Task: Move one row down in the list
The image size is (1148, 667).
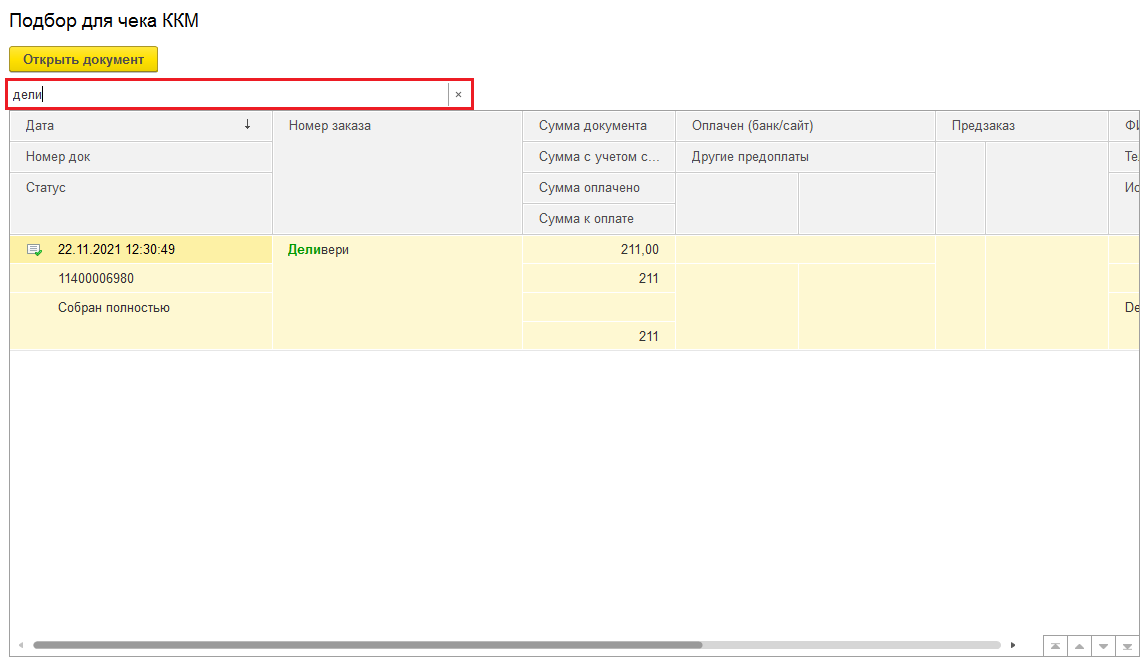Action: 1103,646
